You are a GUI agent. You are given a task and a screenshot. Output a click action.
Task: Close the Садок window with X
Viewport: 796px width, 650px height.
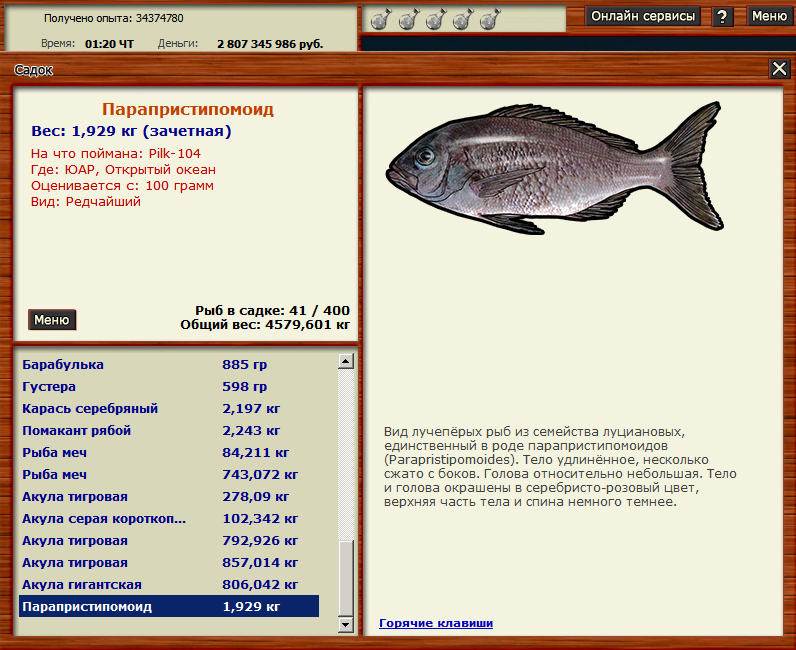pyautogui.click(x=779, y=69)
